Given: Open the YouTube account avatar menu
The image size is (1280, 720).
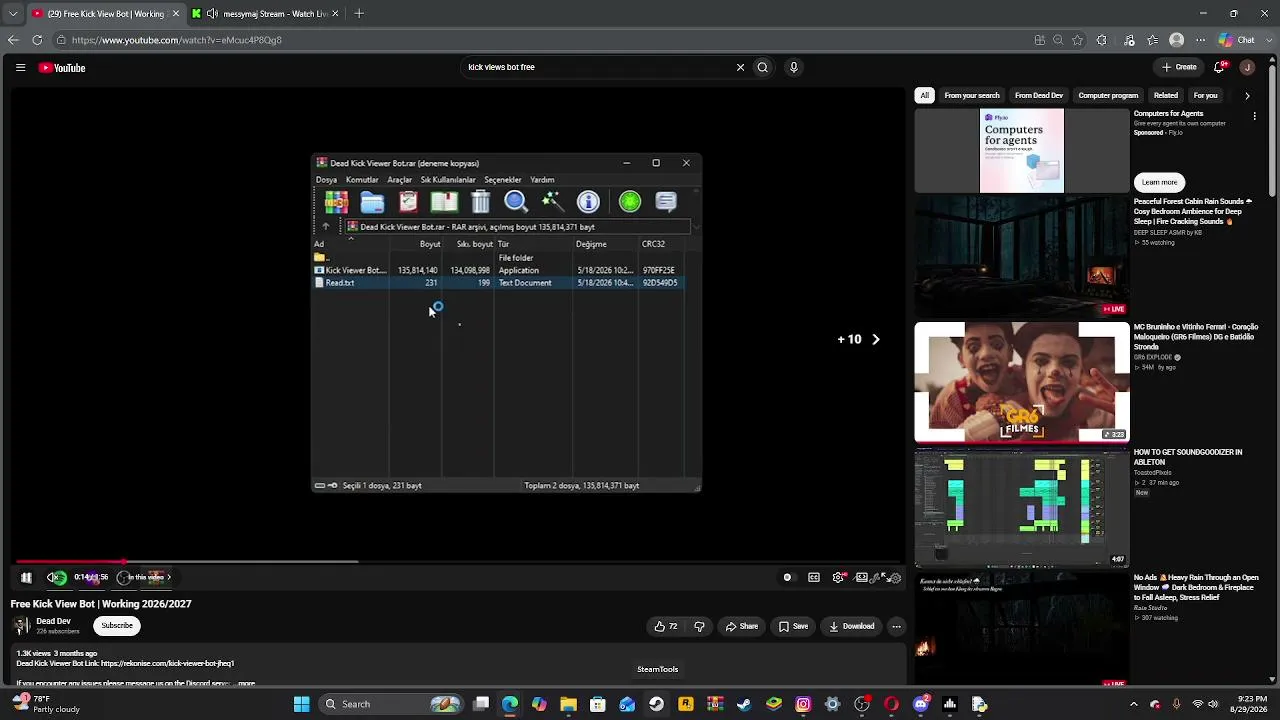Looking at the screenshot, I should (x=1247, y=67).
